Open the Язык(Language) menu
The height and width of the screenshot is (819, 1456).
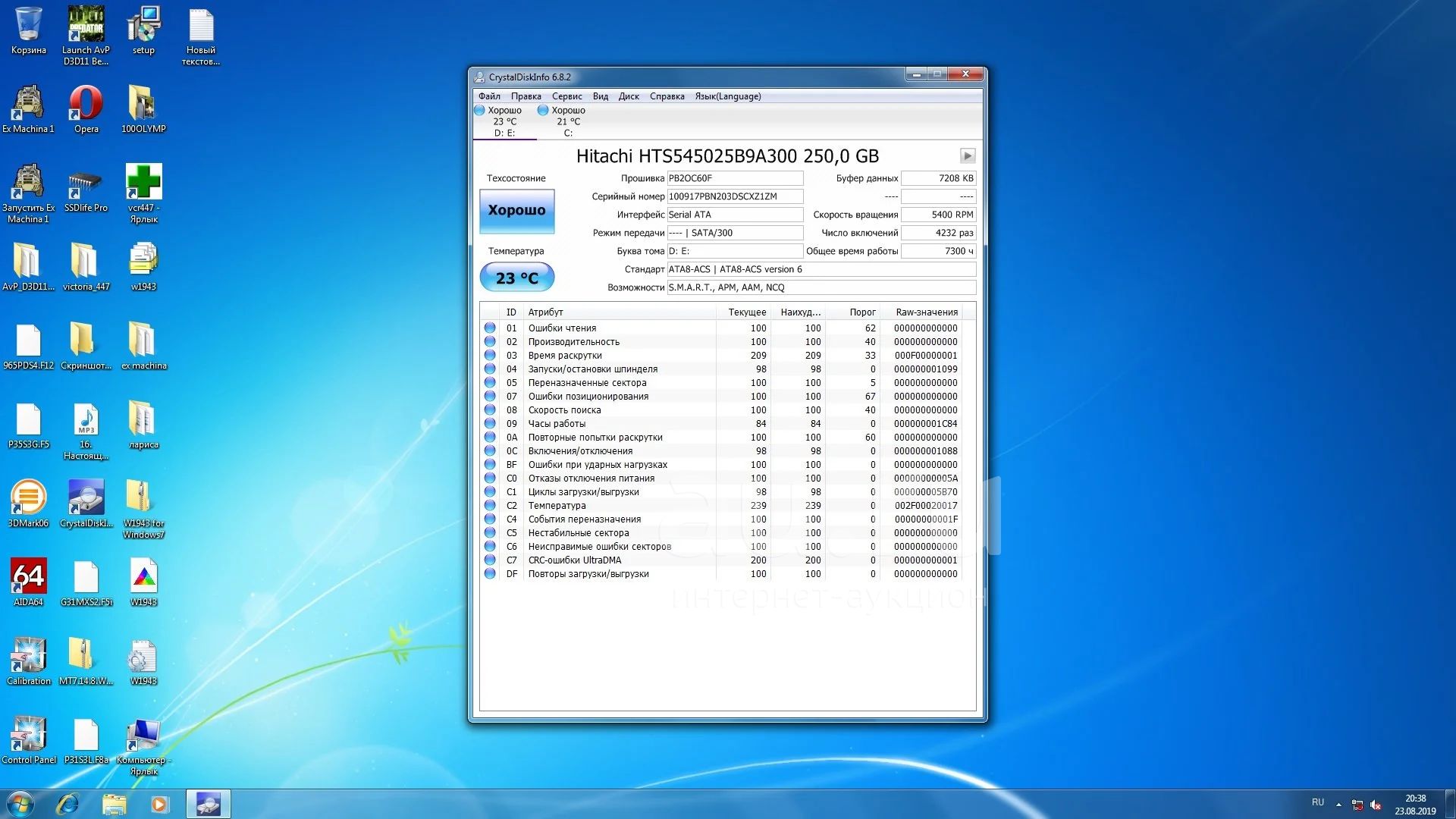(x=728, y=96)
